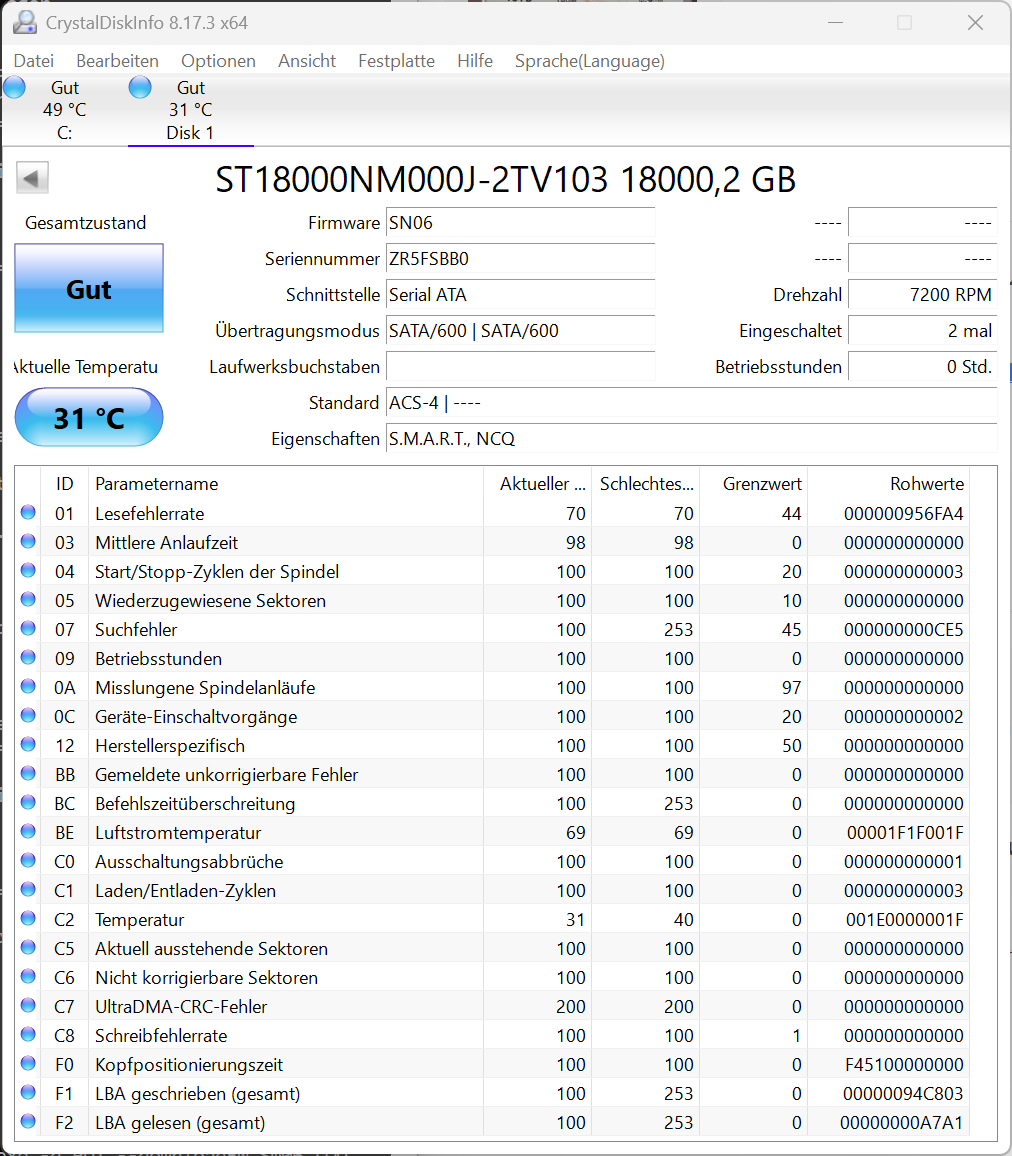Click the Grenzwert column header
1012x1156 pixels.
[754, 484]
